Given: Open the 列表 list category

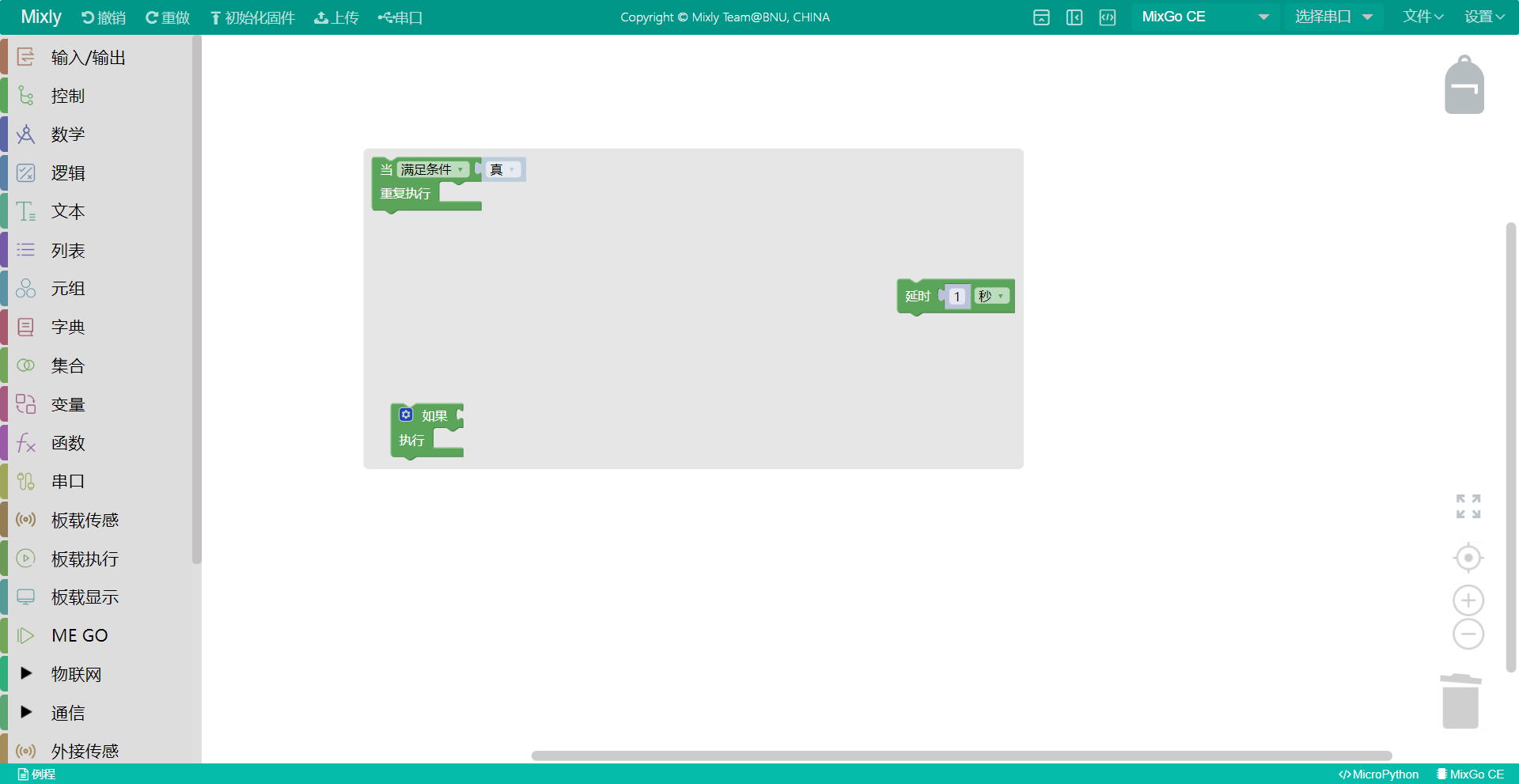Looking at the screenshot, I should [67, 250].
